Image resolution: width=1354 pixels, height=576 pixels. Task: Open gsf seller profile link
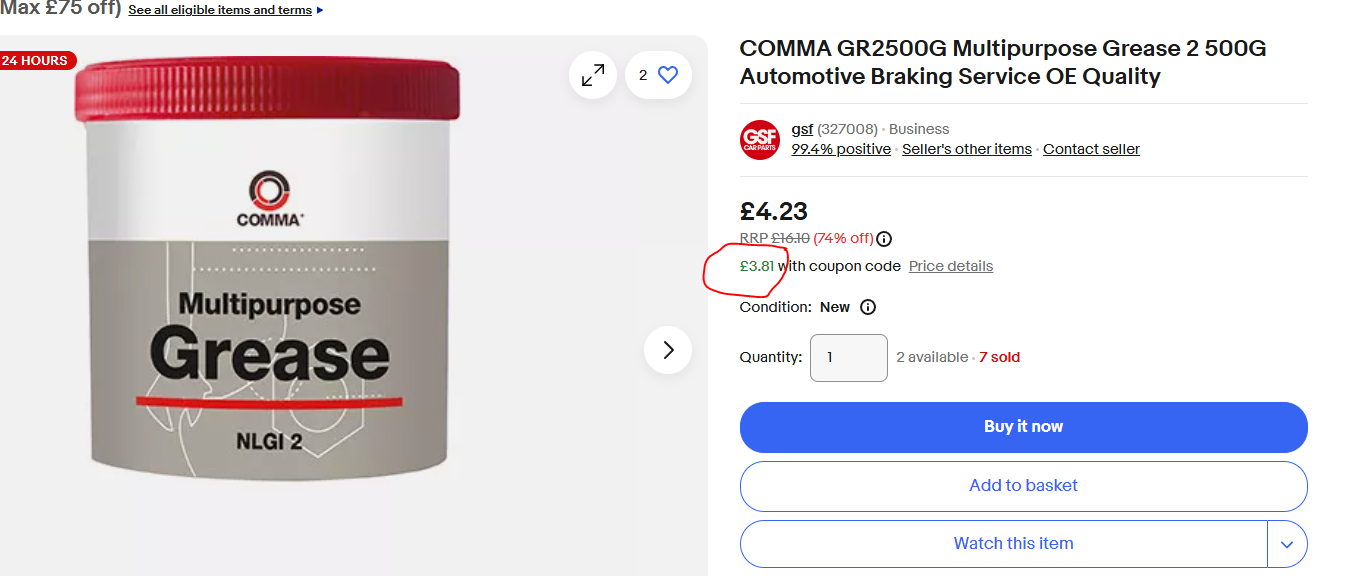(802, 129)
